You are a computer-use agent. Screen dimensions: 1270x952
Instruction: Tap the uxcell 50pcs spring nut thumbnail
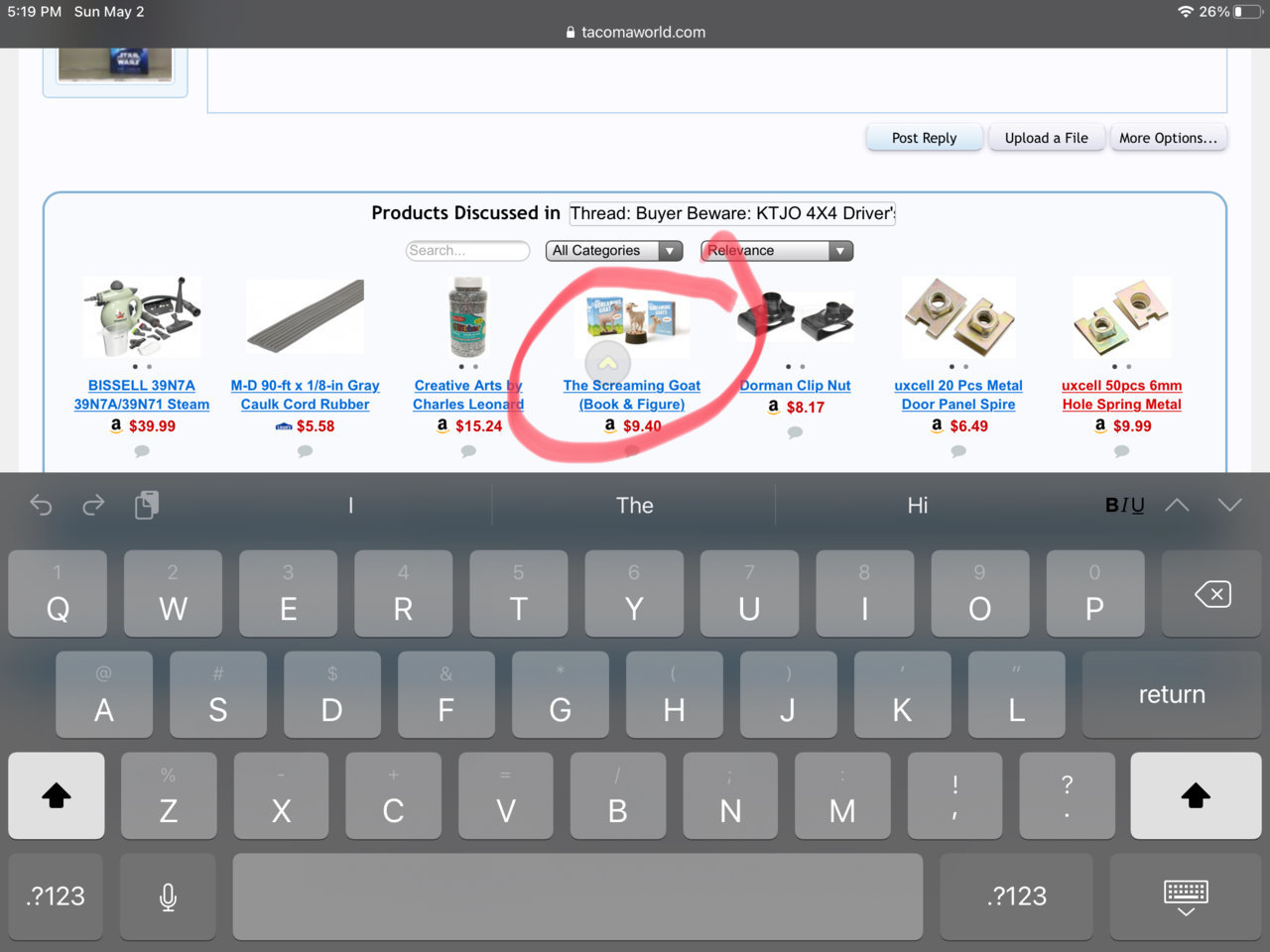[x=1122, y=317]
